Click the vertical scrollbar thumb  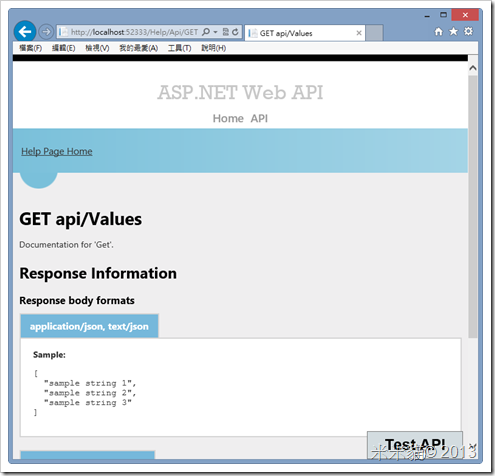pos(472,207)
